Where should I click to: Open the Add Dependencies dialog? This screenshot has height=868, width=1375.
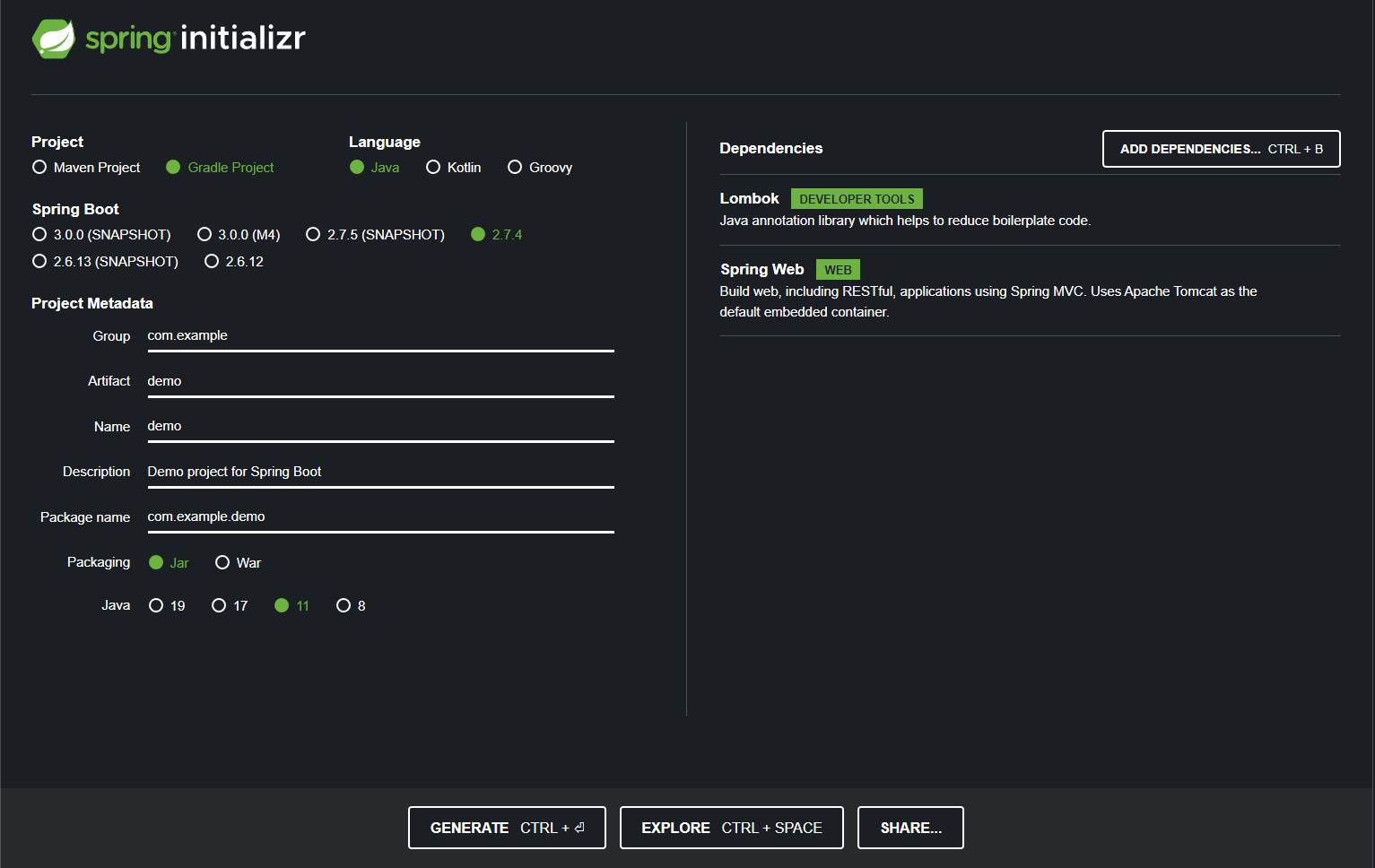click(x=1221, y=149)
